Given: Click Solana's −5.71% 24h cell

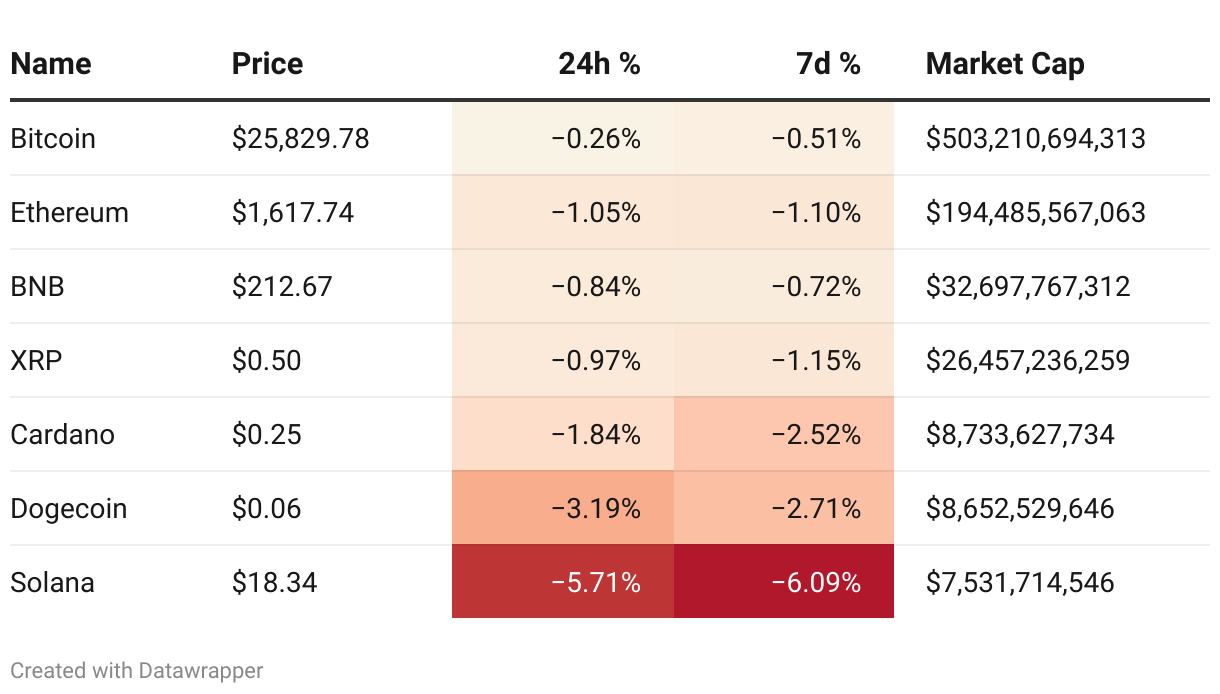Looking at the screenshot, I should point(563,582).
